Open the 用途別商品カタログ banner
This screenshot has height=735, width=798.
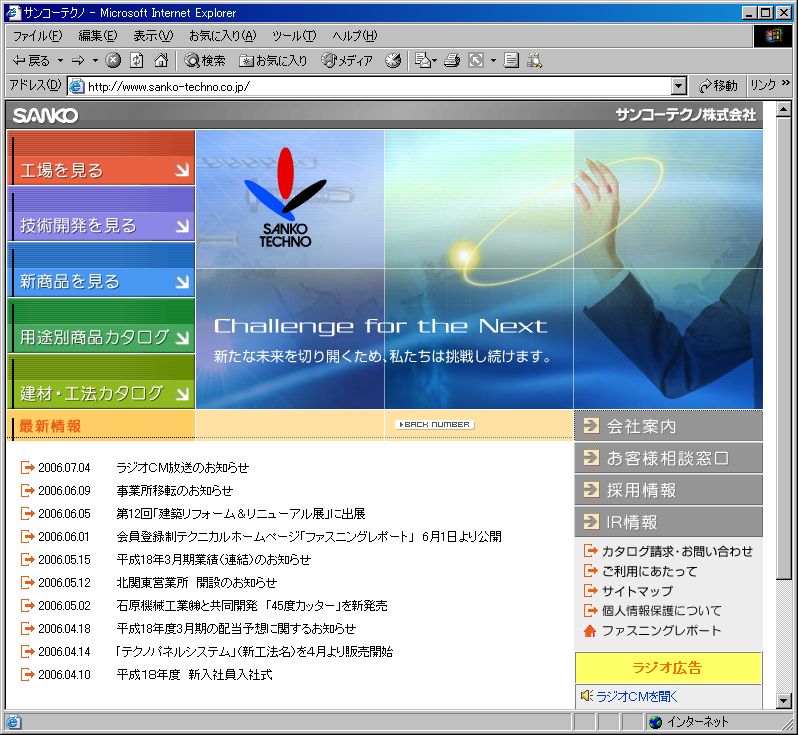point(101,326)
